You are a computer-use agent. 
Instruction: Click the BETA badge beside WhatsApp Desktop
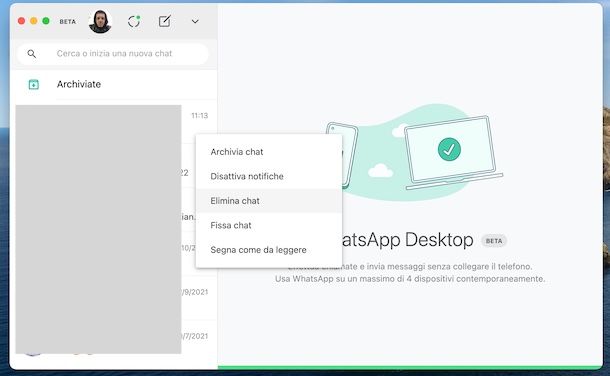coord(494,241)
